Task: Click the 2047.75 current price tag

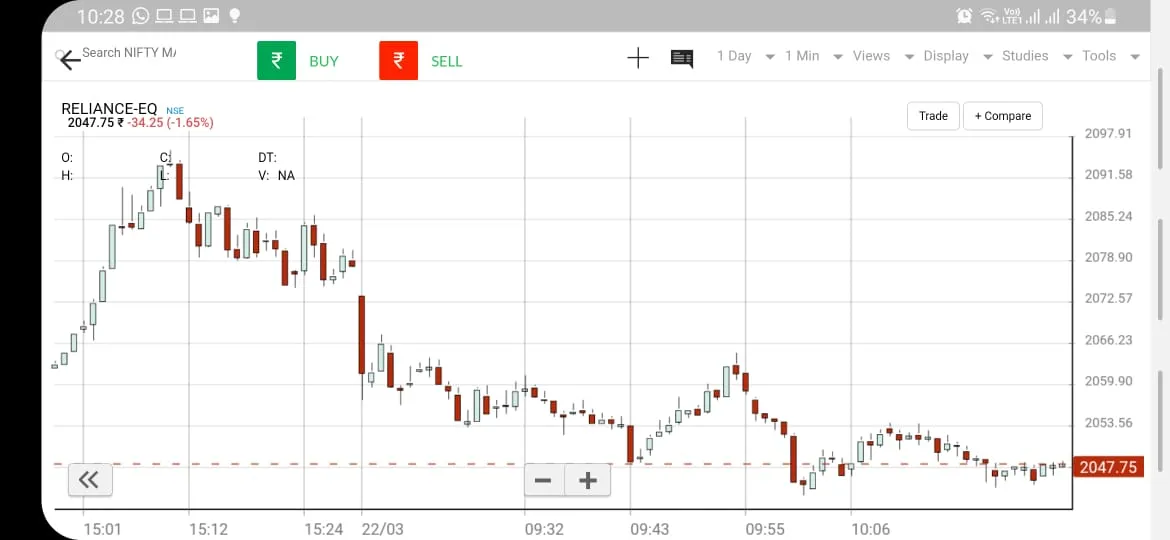Action: pyautogui.click(x=1108, y=468)
